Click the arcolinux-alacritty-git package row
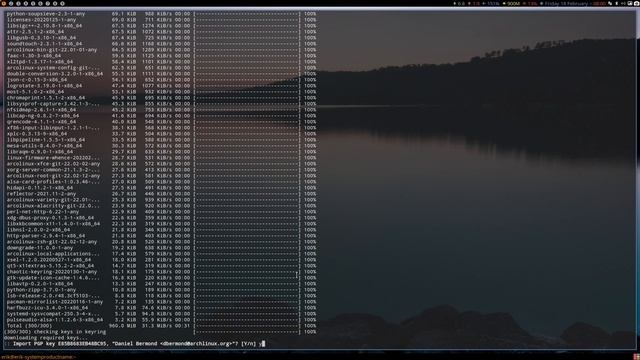 161,206
